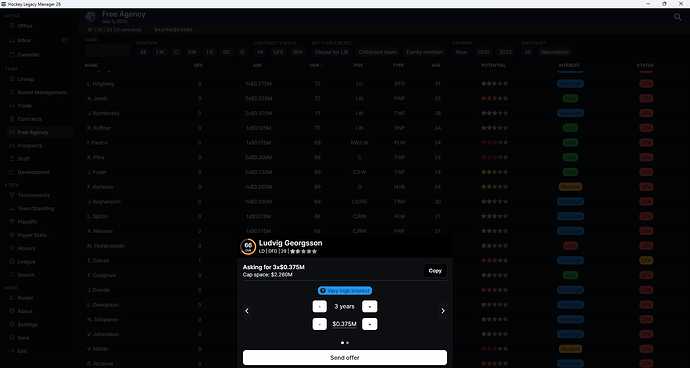The width and height of the screenshot is (690, 368).
Task: Open the Settings gear in the sidebar
Action: coord(11,324)
